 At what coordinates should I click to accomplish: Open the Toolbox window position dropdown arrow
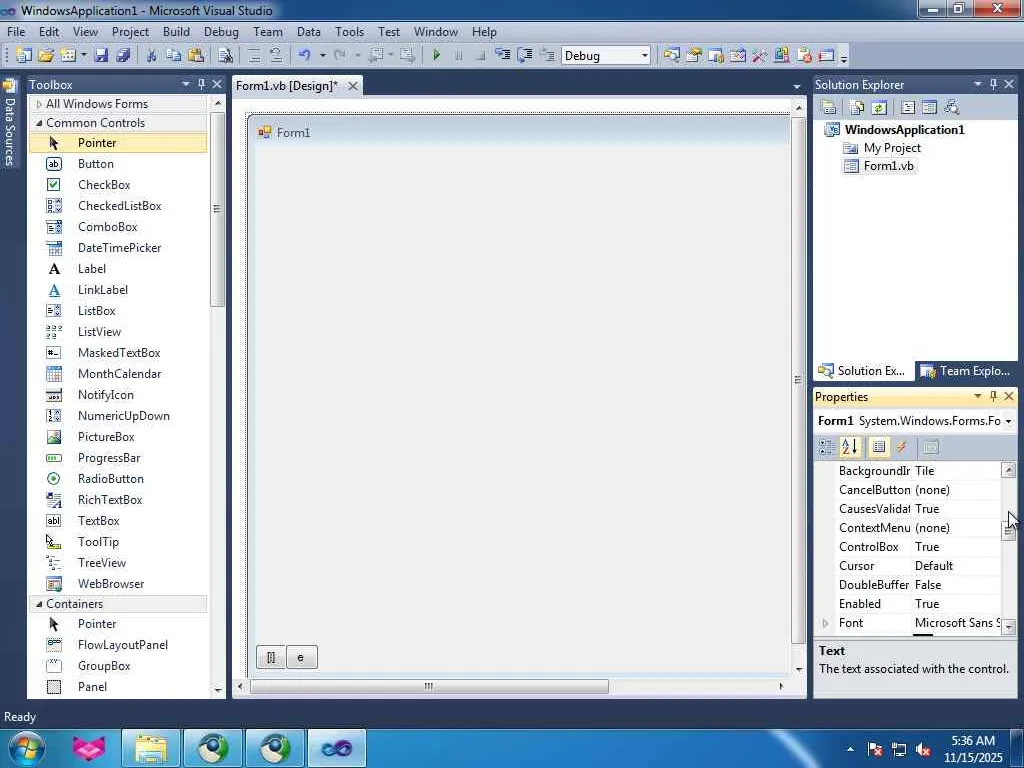pyautogui.click(x=185, y=84)
